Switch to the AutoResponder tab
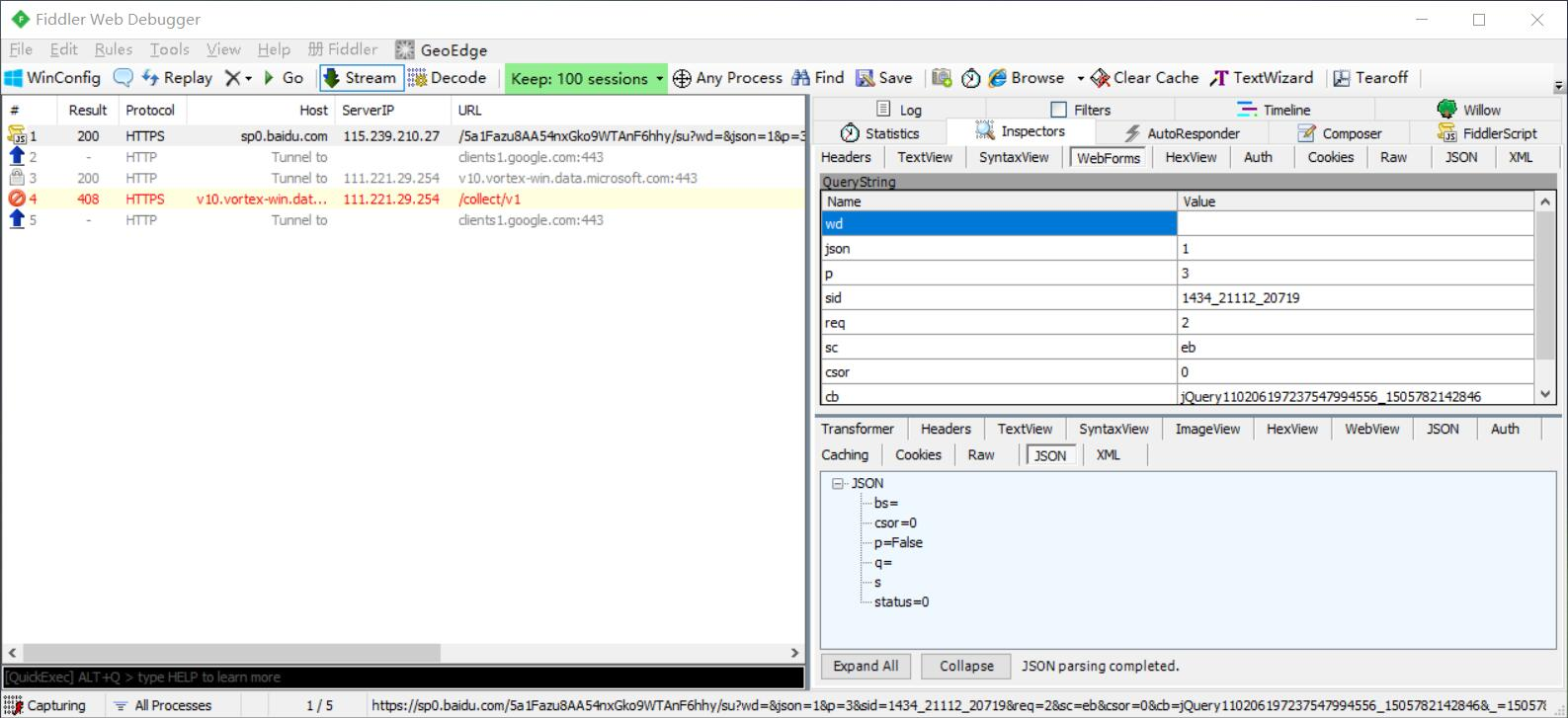The image size is (1568, 718). tap(1181, 133)
